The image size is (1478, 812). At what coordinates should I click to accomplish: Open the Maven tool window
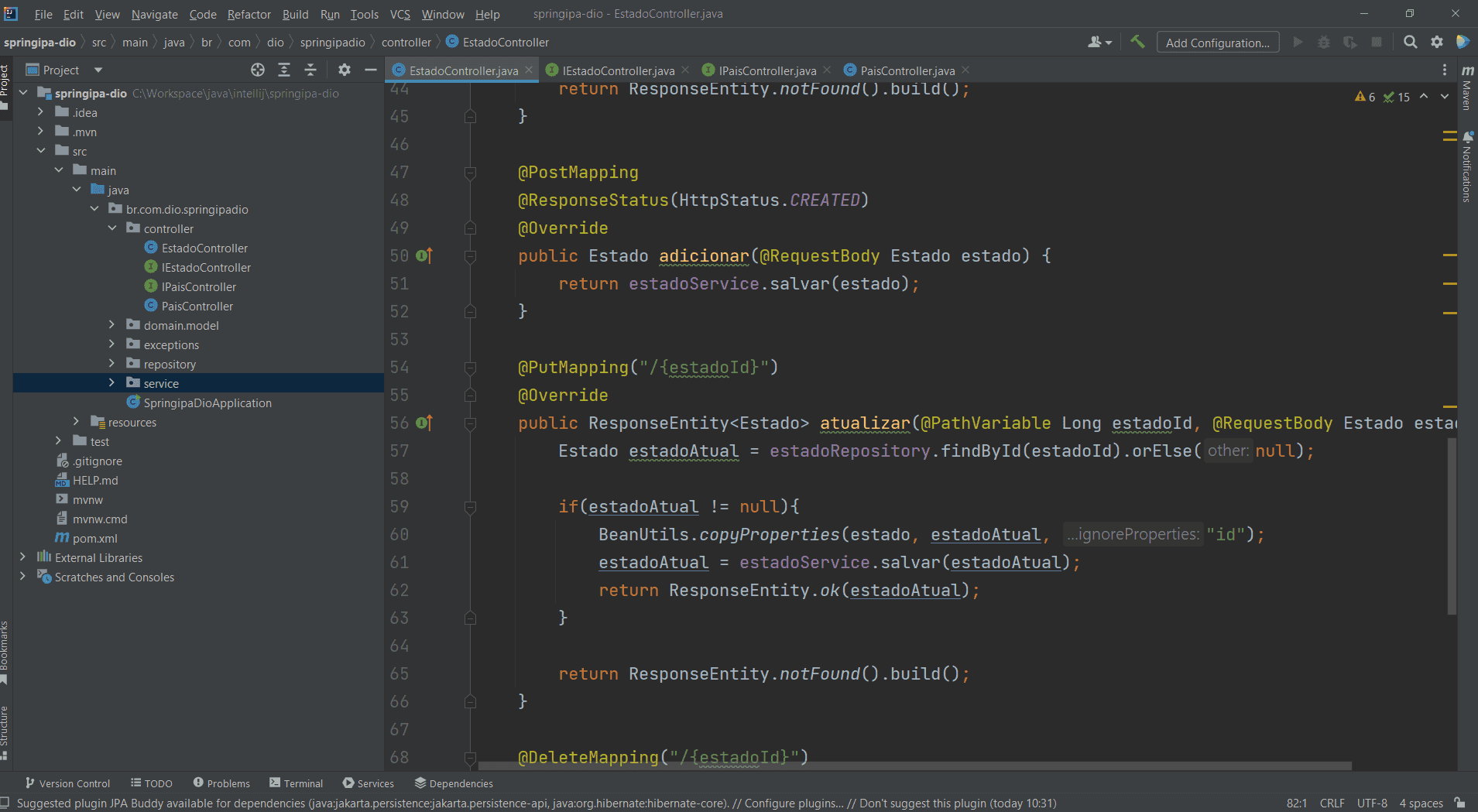[x=1467, y=87]
